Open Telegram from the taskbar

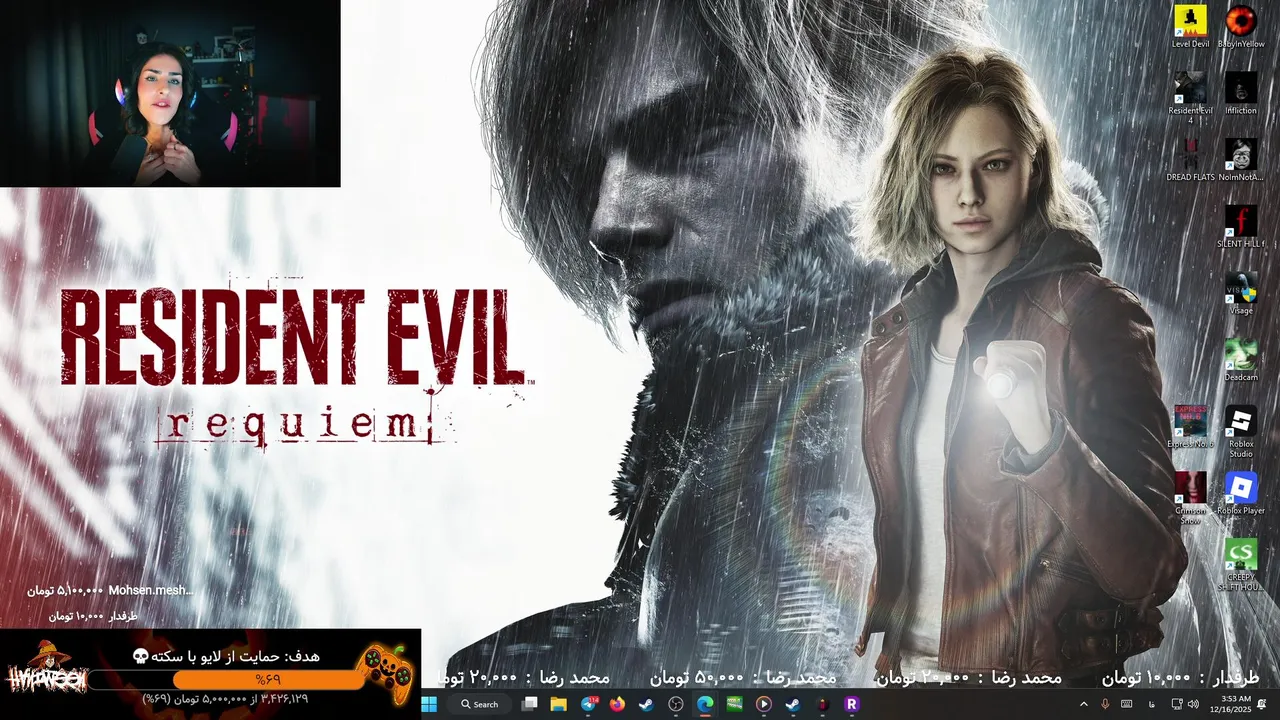click(588, 704)
